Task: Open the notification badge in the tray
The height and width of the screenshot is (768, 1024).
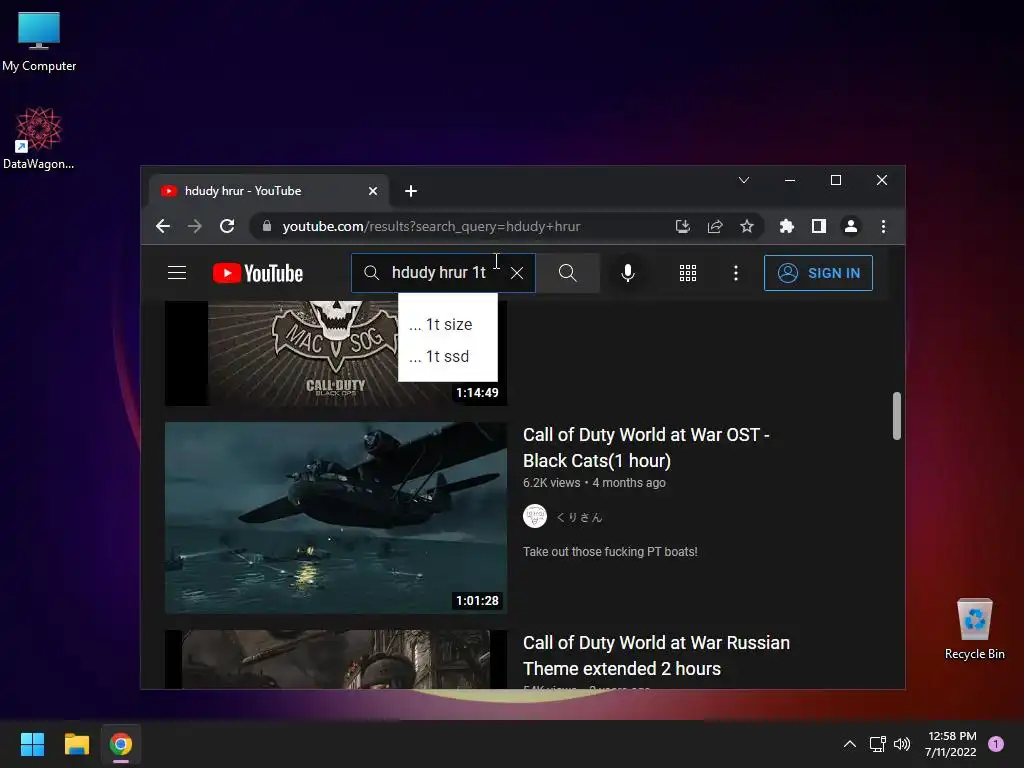Action: tap(996, 744)
